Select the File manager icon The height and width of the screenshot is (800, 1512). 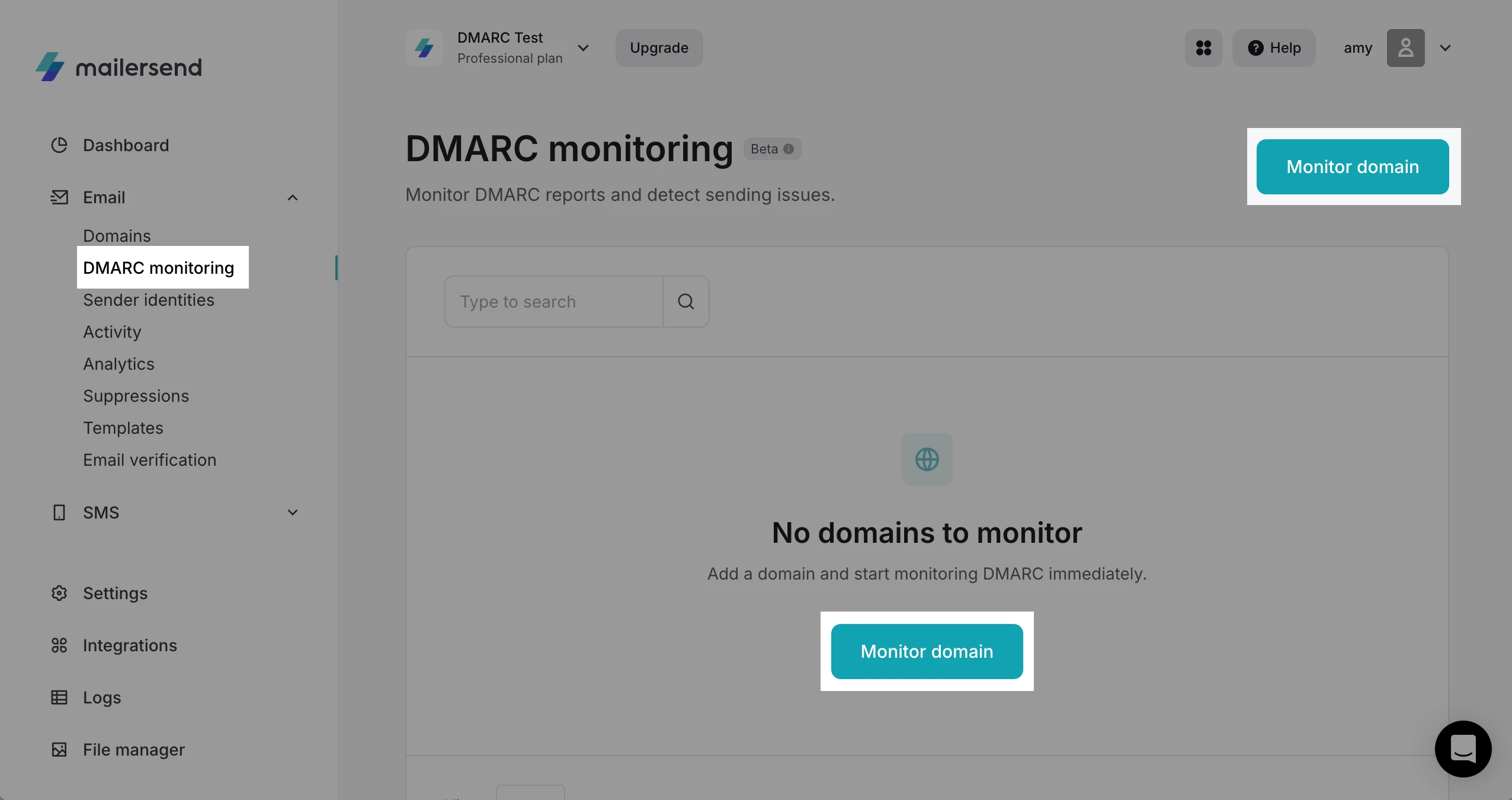[59, 749]
